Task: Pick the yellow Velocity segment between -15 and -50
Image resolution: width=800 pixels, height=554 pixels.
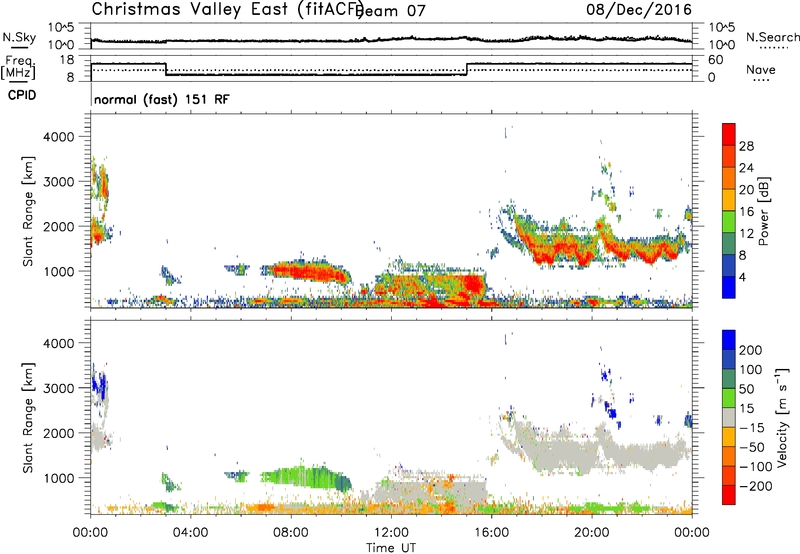Action: tap(729, 437)
